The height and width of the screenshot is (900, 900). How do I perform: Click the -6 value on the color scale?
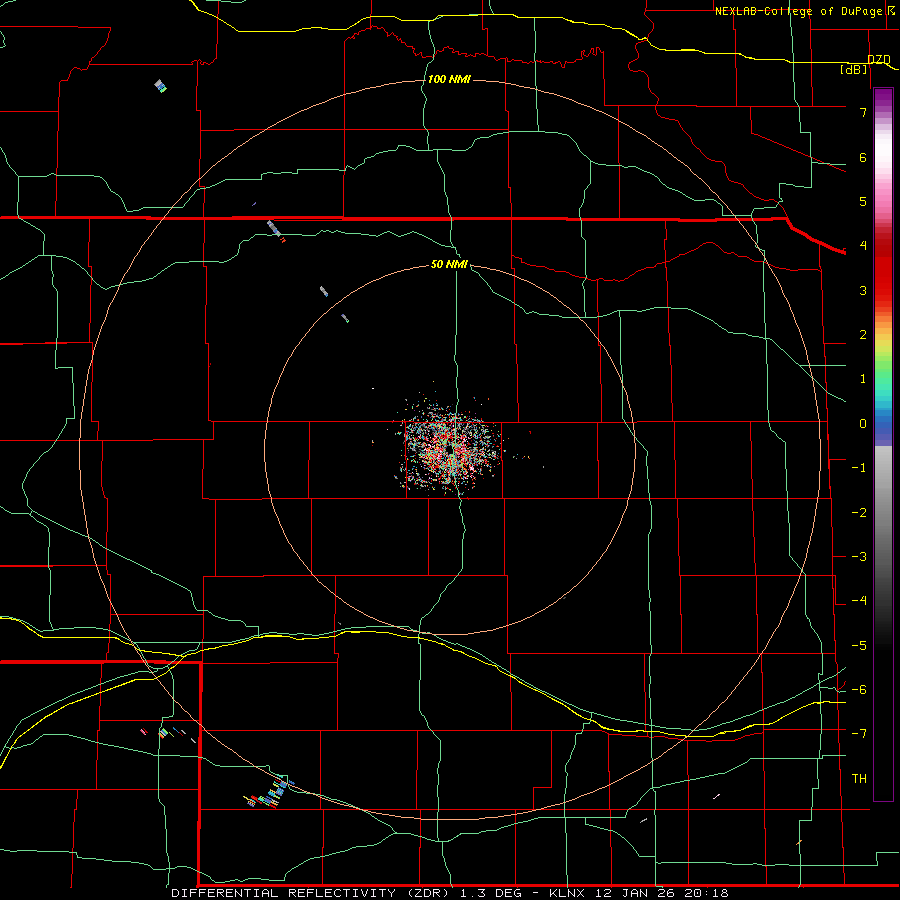coord(859,690)
